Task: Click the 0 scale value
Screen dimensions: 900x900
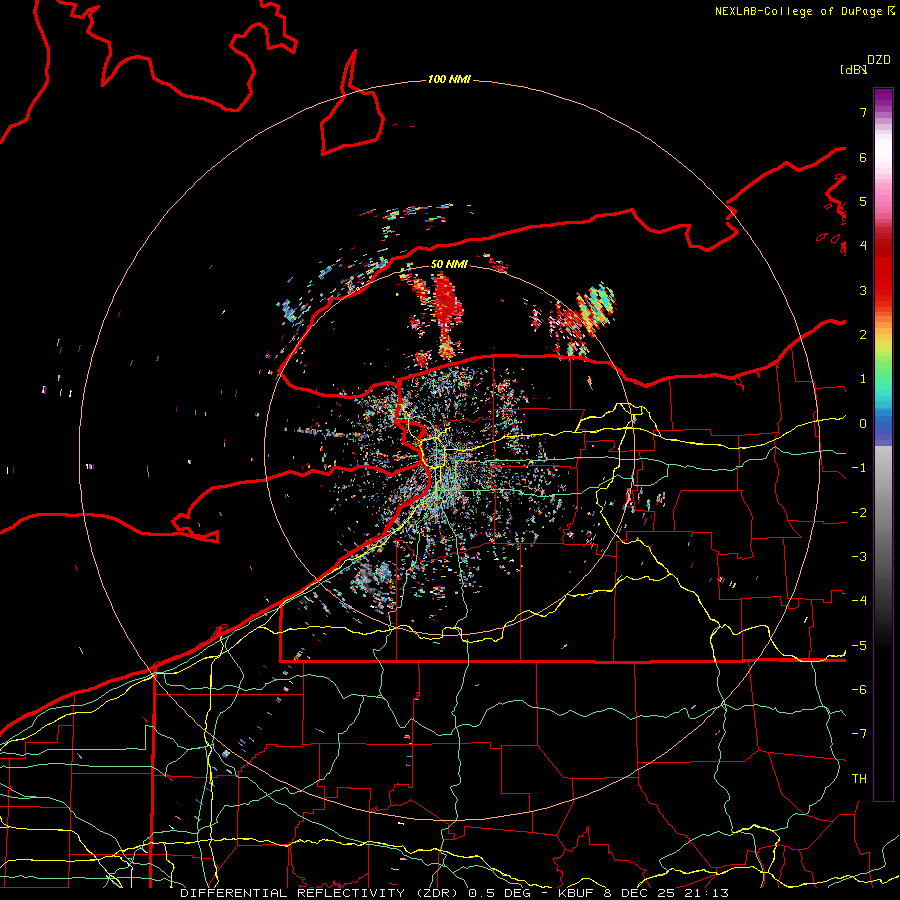Action: tap(863, 424)
